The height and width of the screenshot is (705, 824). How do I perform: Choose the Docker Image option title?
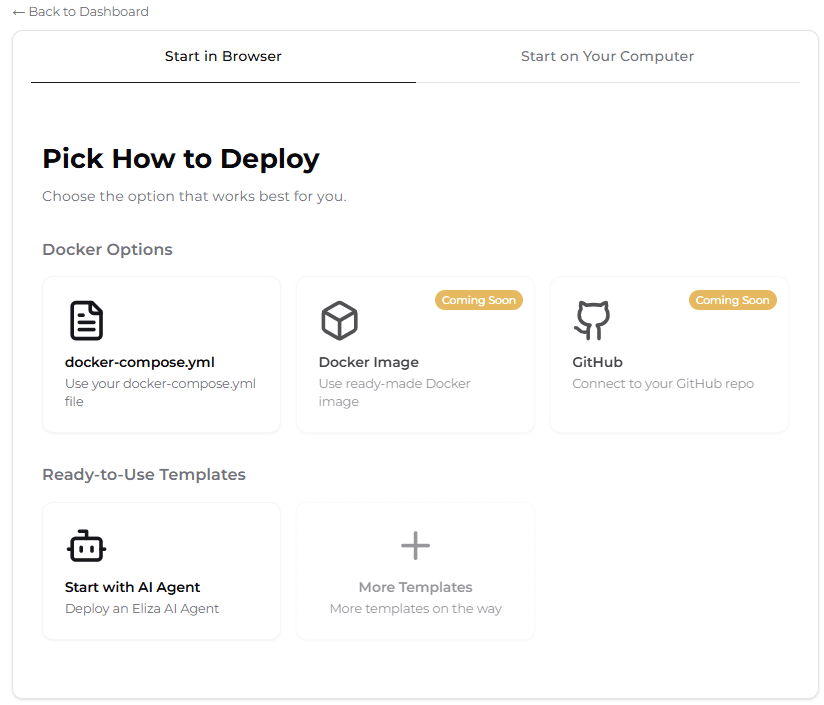click(x=368, y=362)
